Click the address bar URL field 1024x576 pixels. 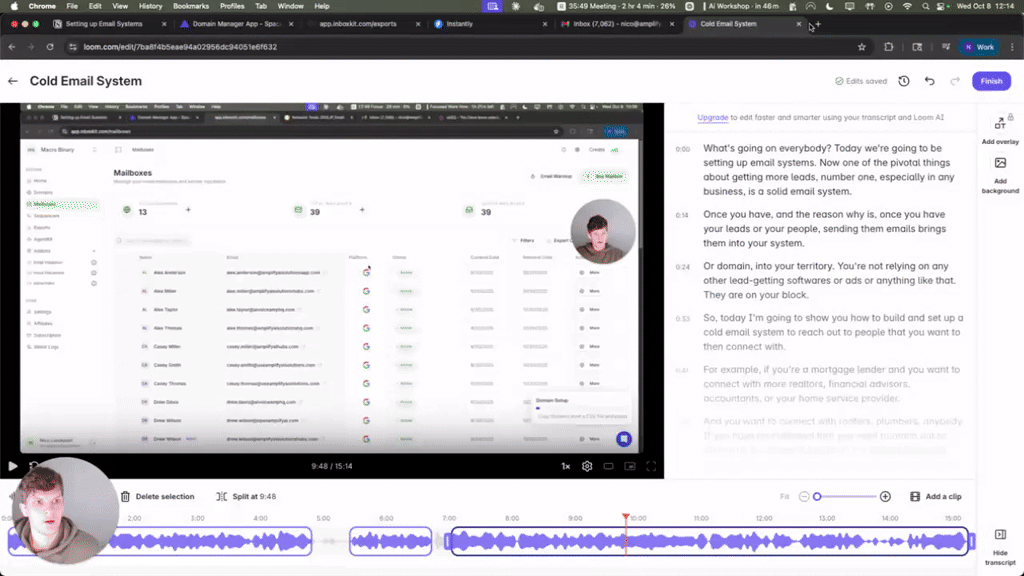click(457, 47)
